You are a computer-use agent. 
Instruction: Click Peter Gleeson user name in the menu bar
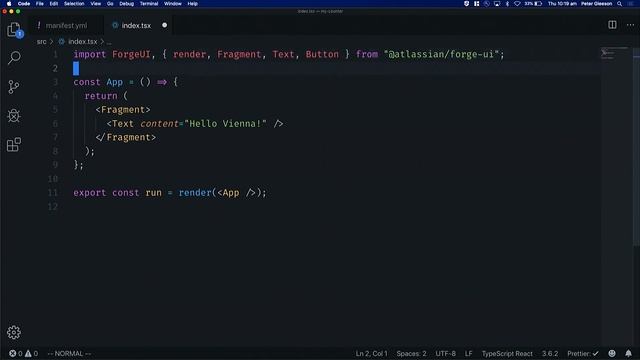point(596,4)
